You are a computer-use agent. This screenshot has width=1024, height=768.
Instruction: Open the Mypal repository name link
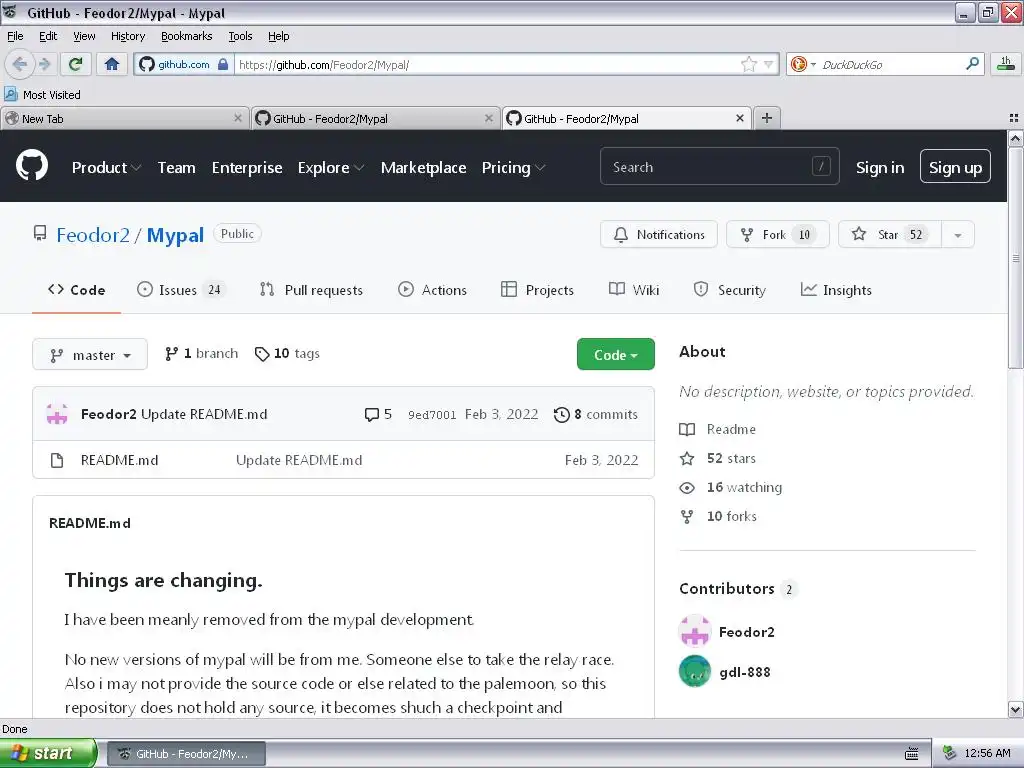click(x=175, y=235)
